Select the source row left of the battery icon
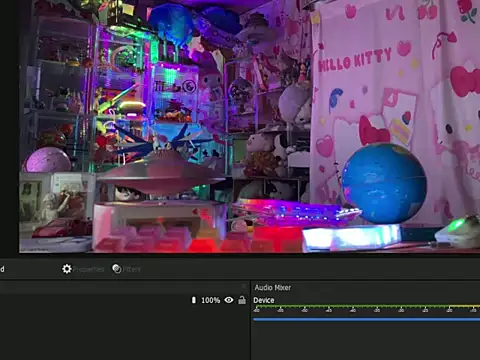 95,300
